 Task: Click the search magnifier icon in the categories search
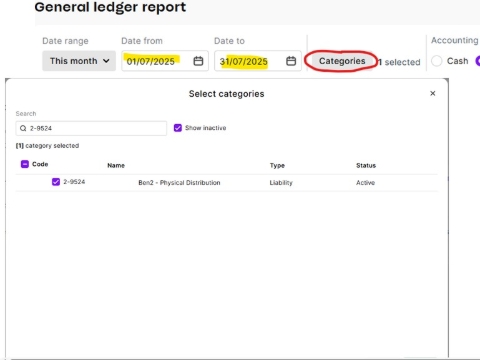pos(23,128)
